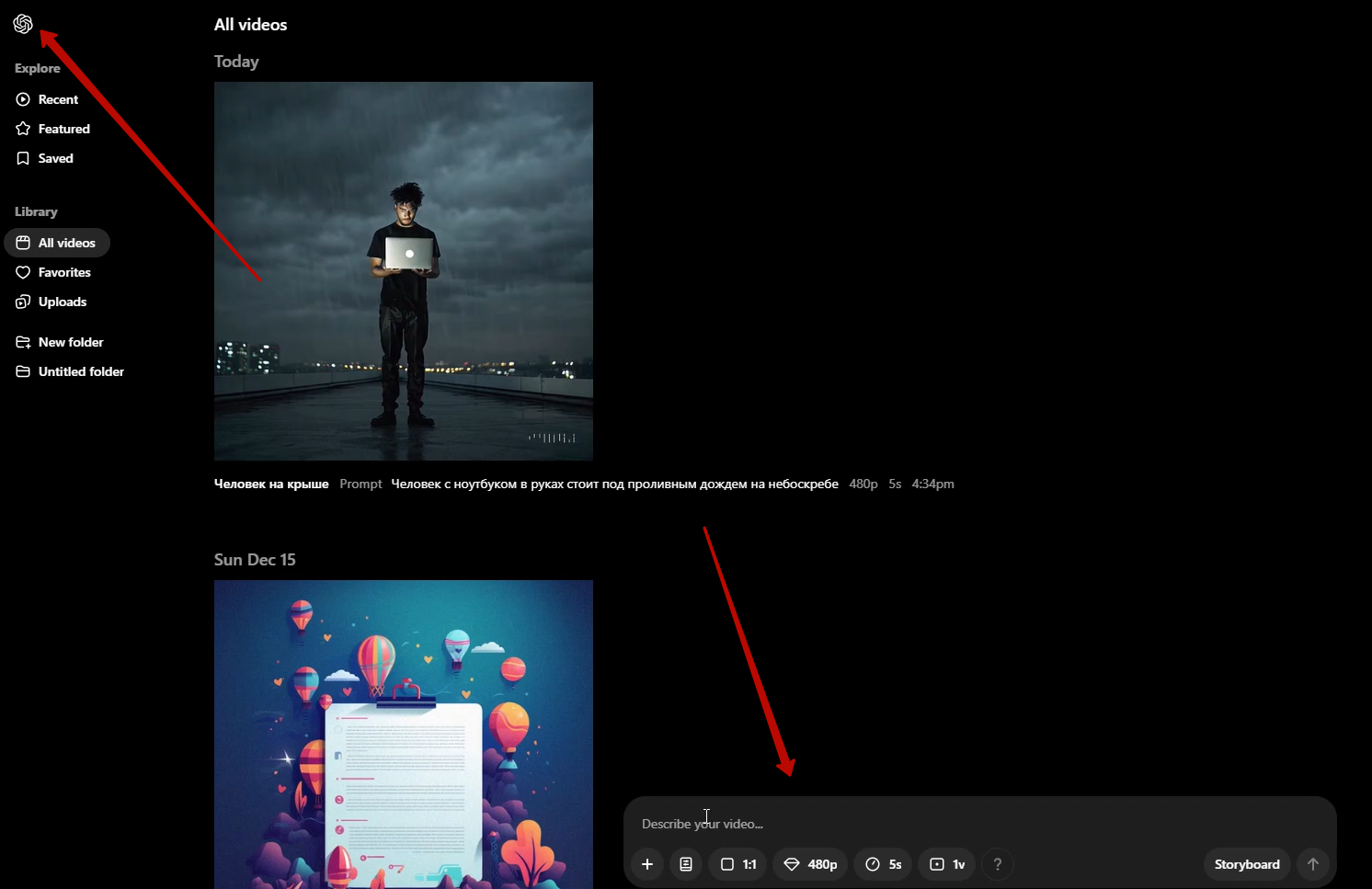
Task: Click the video title Человек на крыше
Action: (x=271, y=484)
